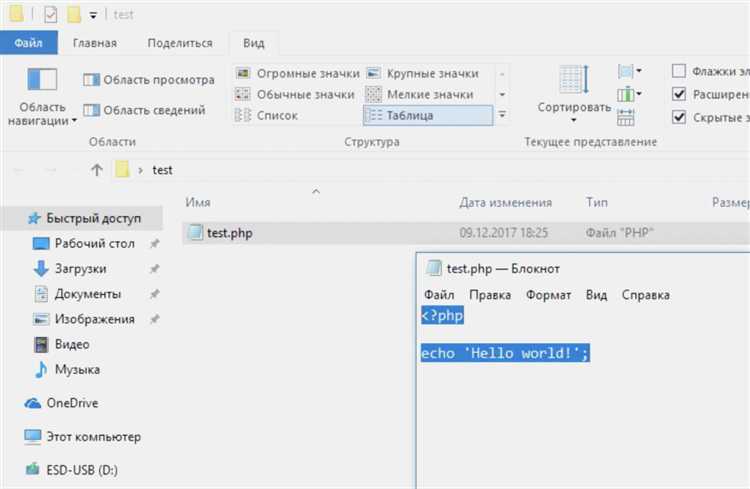Open Изображения folder

coord(95,319)
